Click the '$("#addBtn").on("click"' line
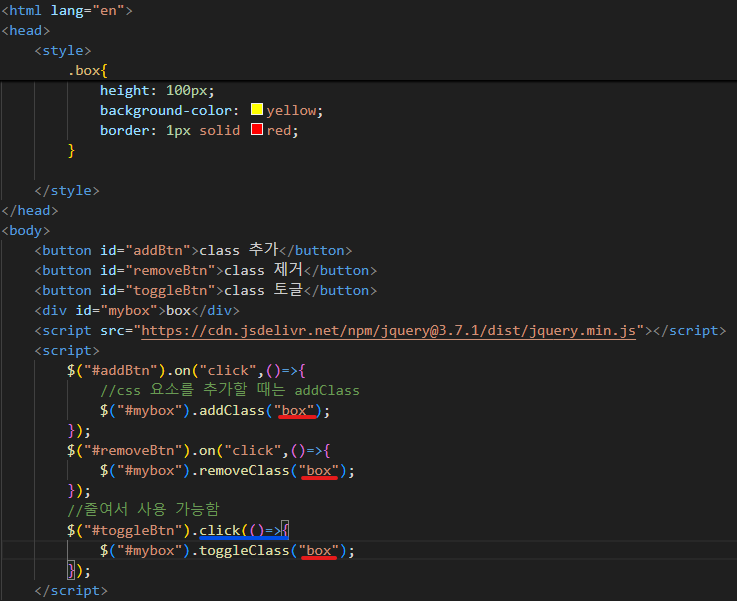 (186, 371)
